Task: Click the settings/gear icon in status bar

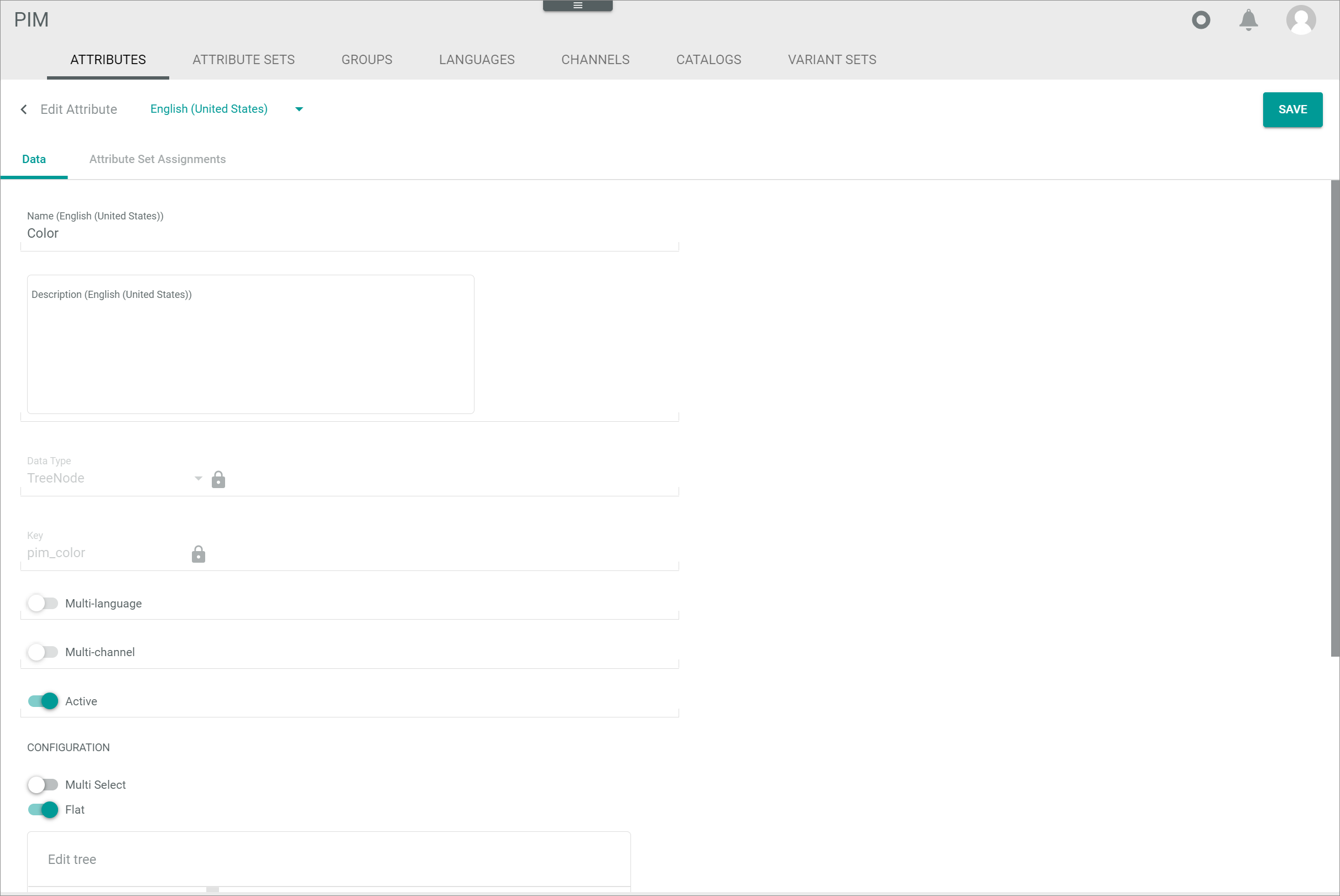Action: [1201, 20]
